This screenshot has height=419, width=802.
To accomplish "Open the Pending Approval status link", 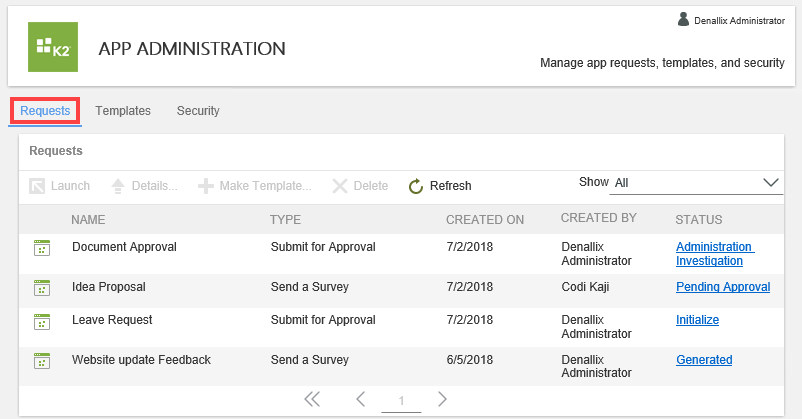I will (x=723, y=287).
